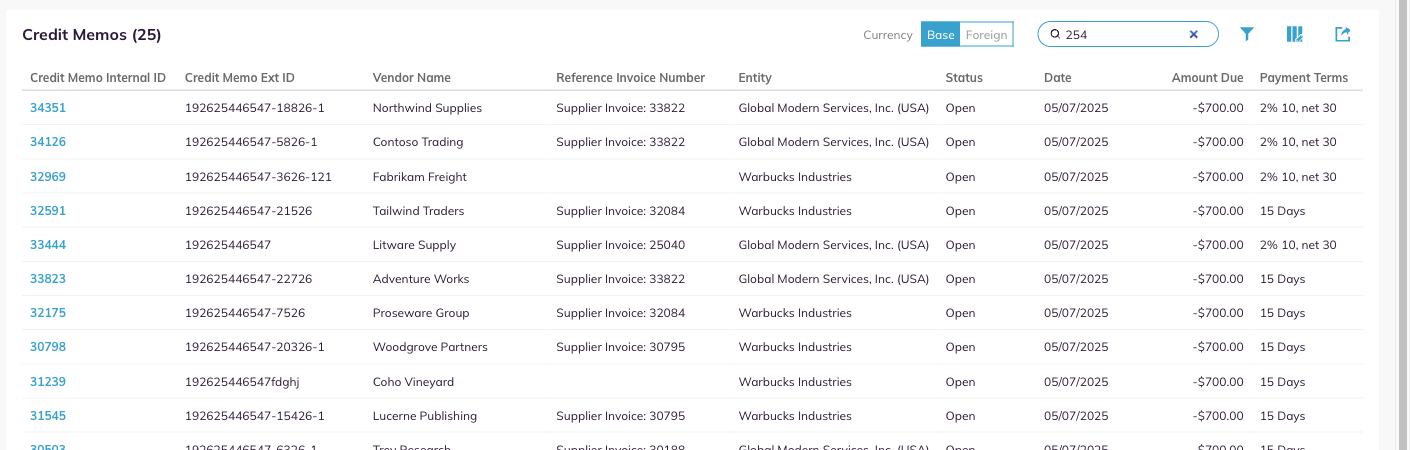
Task: Click the export icon
Action: pos(1343,34)
